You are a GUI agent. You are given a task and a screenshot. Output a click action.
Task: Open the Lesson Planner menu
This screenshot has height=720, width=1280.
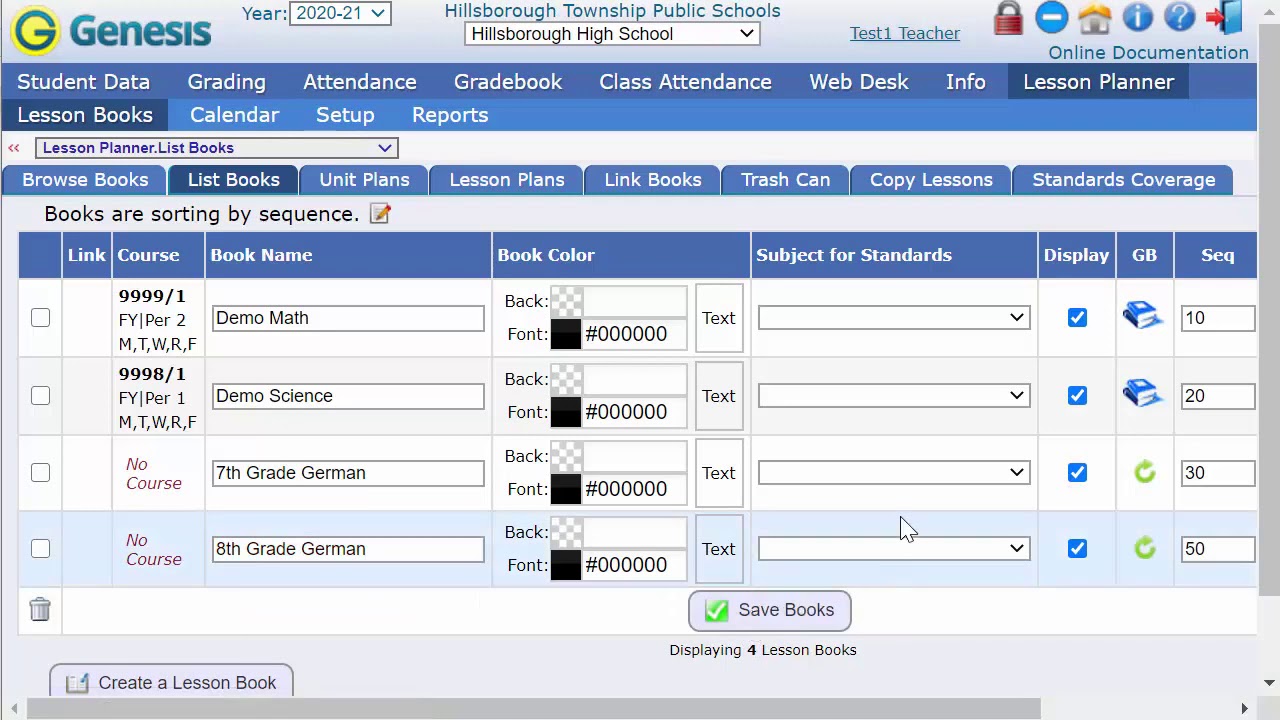coord(1098,82)
